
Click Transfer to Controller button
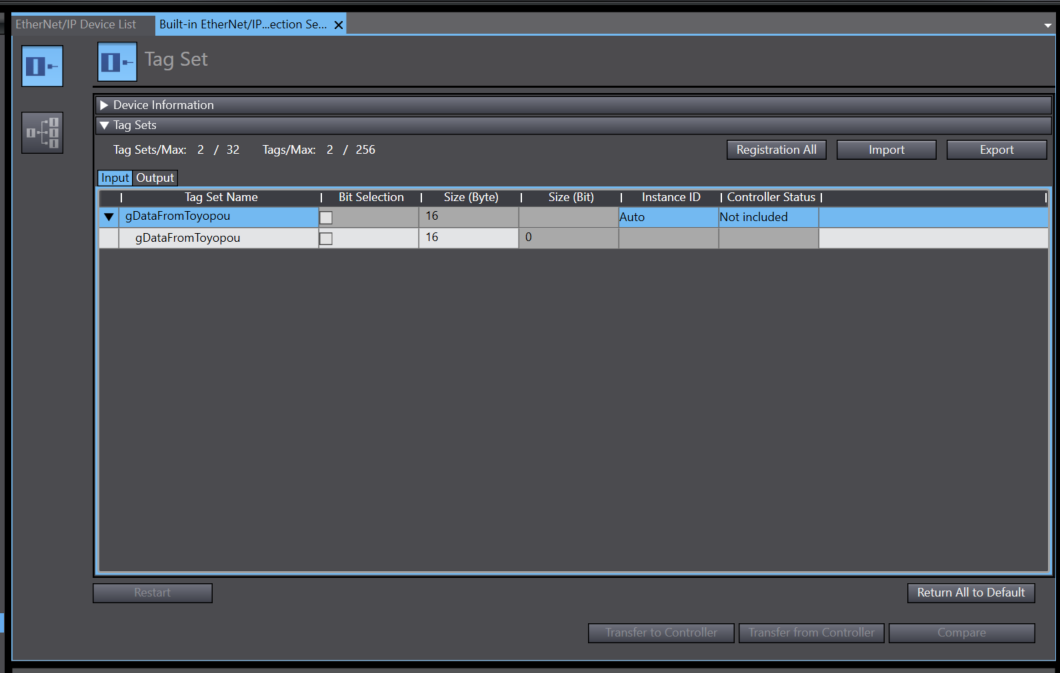[661, 632]
